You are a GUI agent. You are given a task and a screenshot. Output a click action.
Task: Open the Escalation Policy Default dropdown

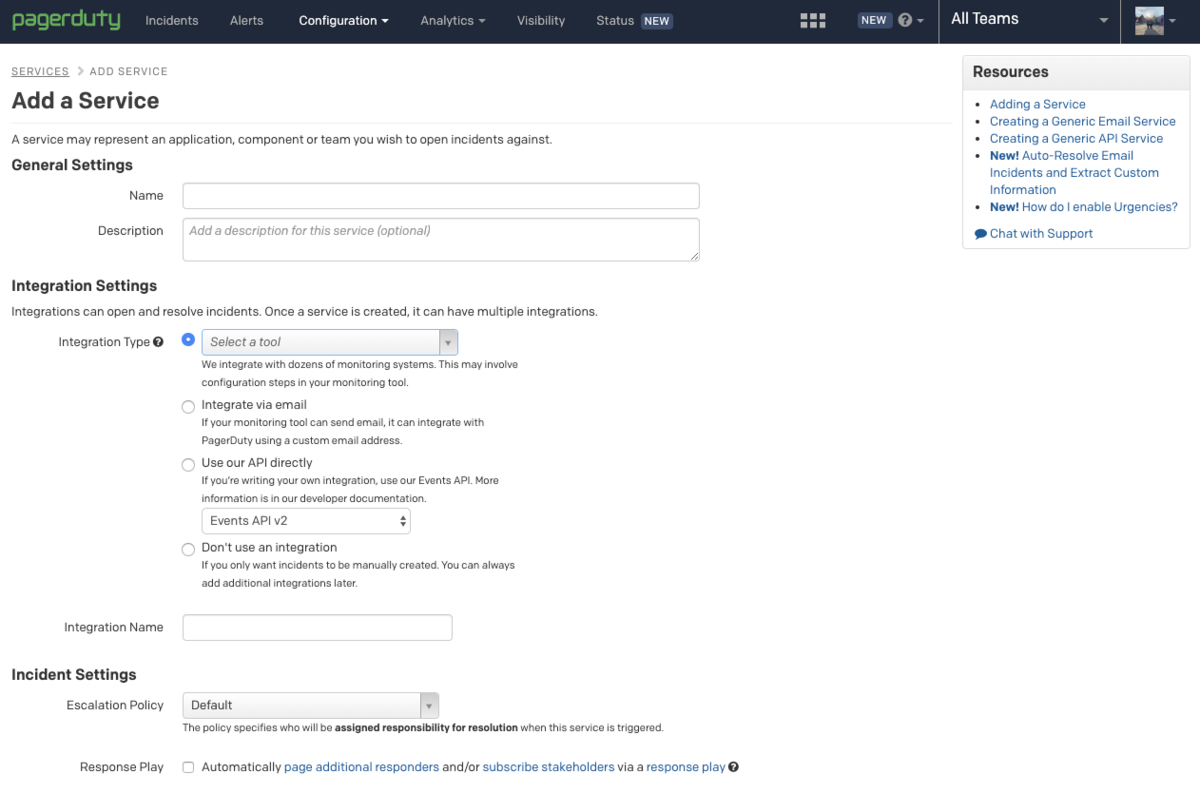311,705
